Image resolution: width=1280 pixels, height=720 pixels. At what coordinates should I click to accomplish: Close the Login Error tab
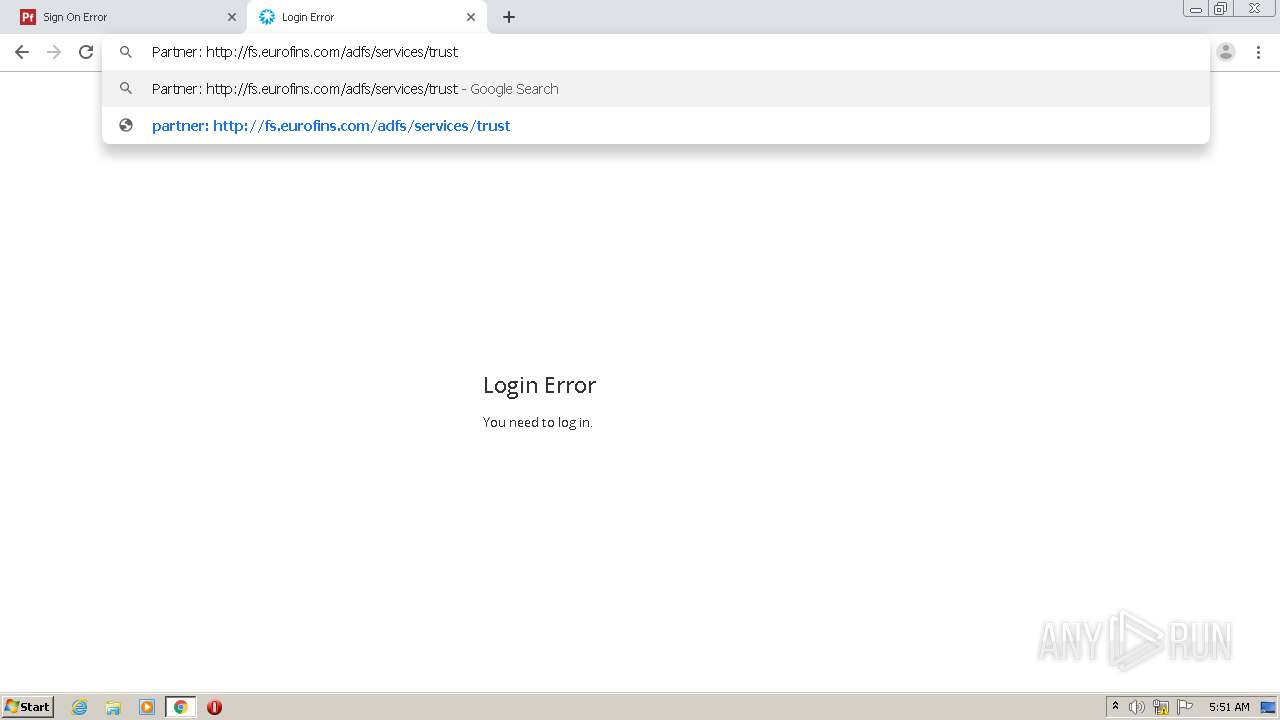pos(471,17)
